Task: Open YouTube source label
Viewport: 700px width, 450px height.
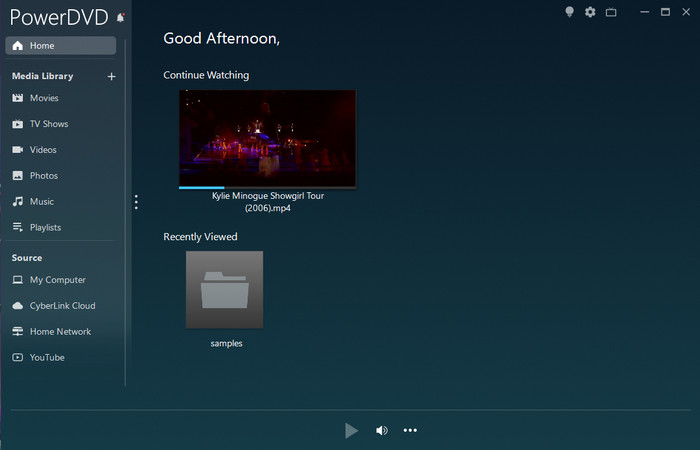Action: tap(47, 358)
